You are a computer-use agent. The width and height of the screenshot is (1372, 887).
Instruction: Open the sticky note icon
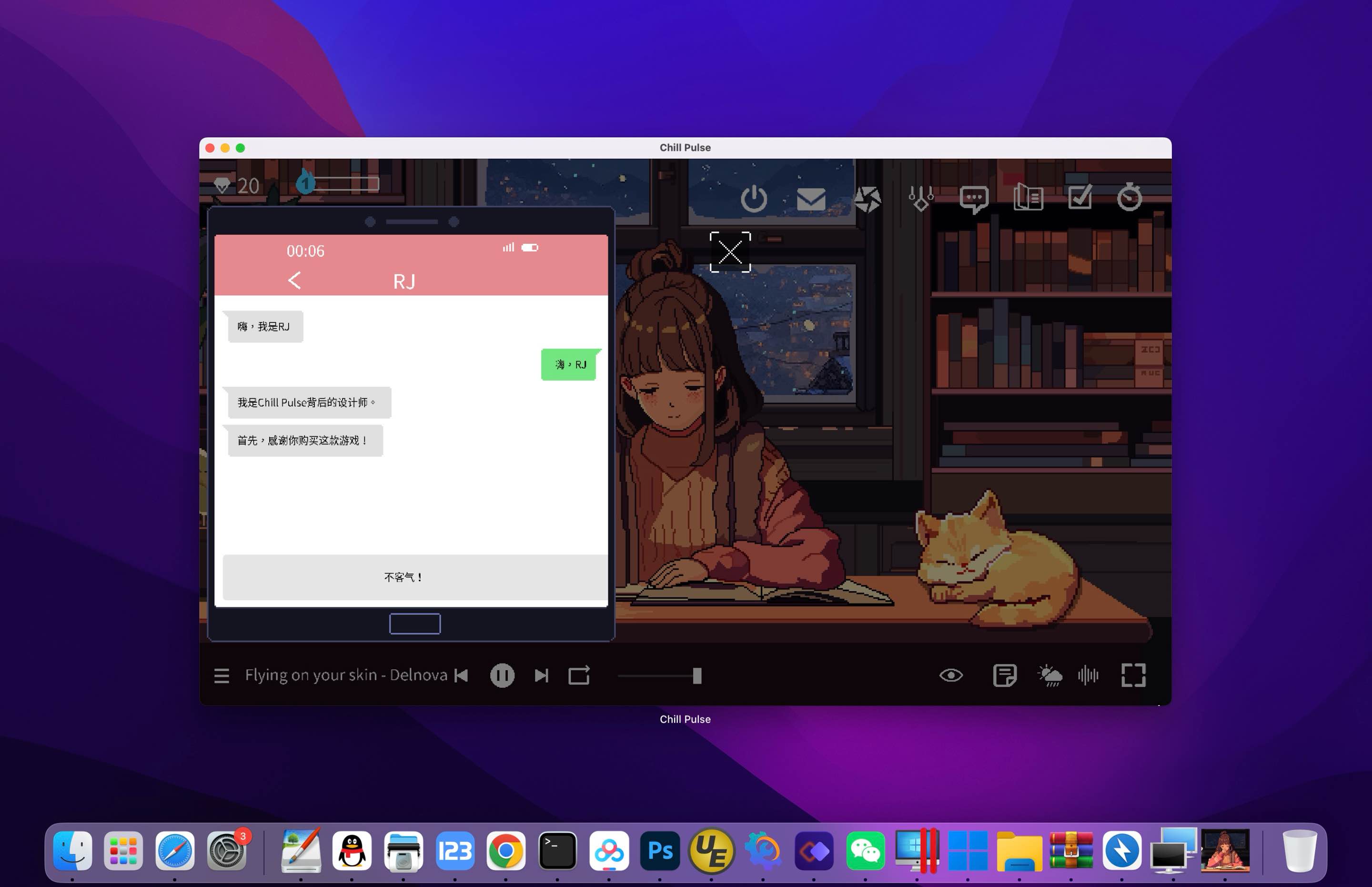pos(1005,675)
